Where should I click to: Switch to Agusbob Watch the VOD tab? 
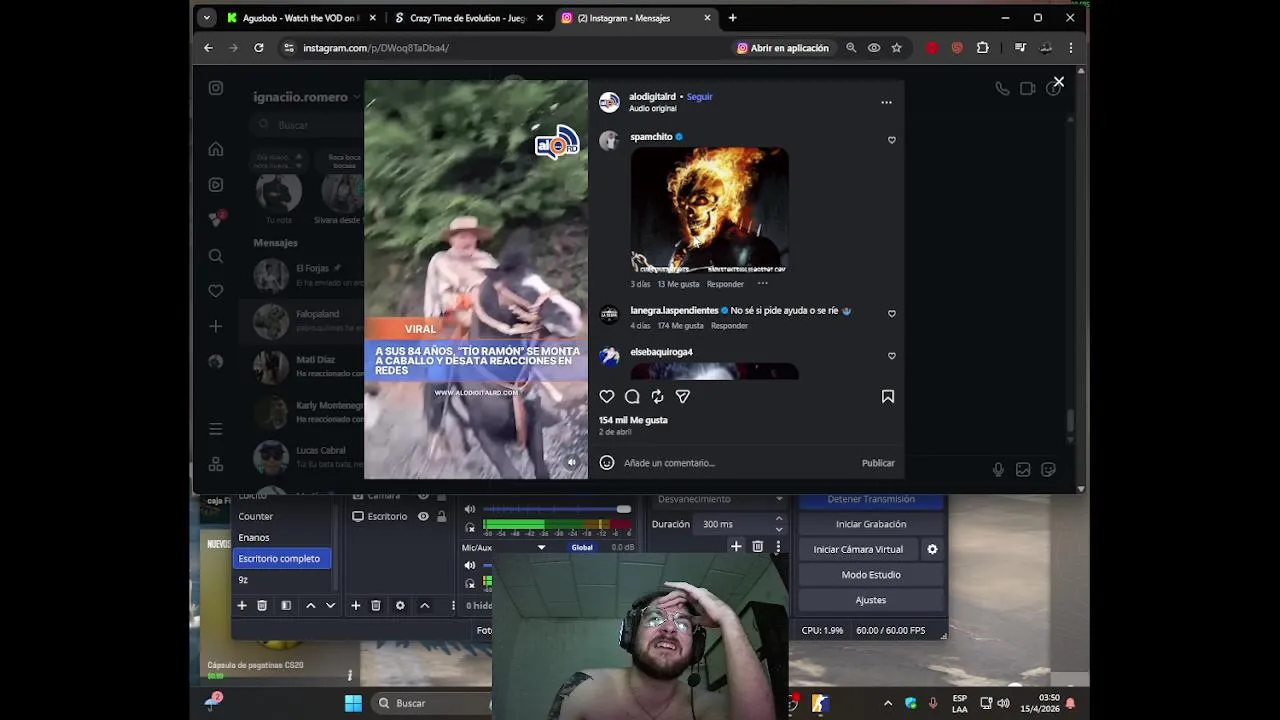pos(301,18)
